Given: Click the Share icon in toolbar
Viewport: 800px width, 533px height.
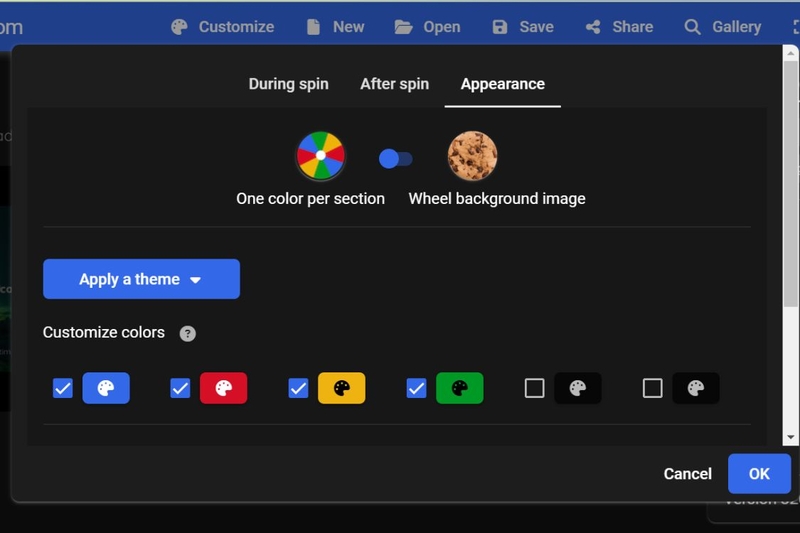Looking at the screenshot, I should (593, 27).
